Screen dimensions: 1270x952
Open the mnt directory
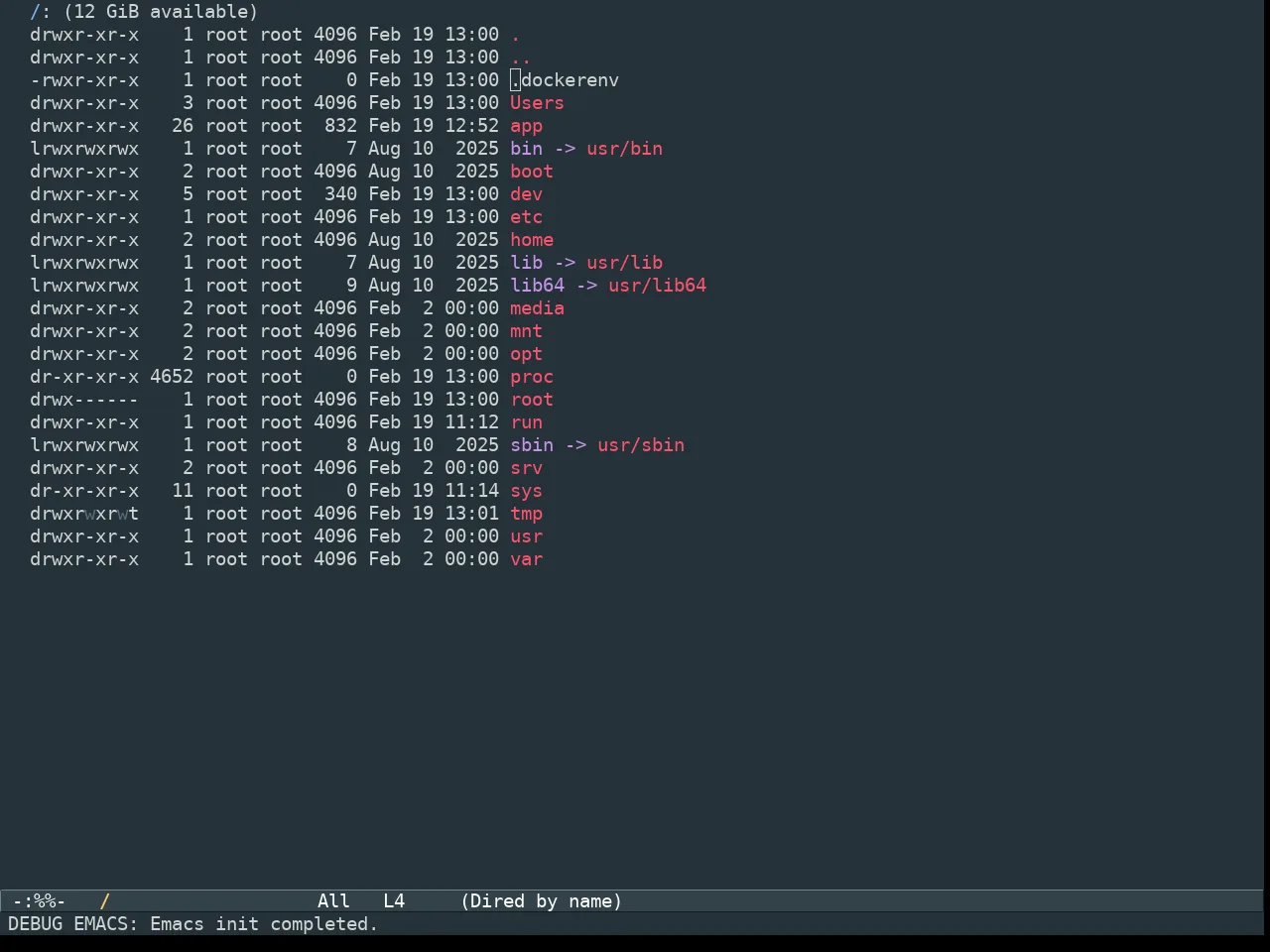coord(526,331)
